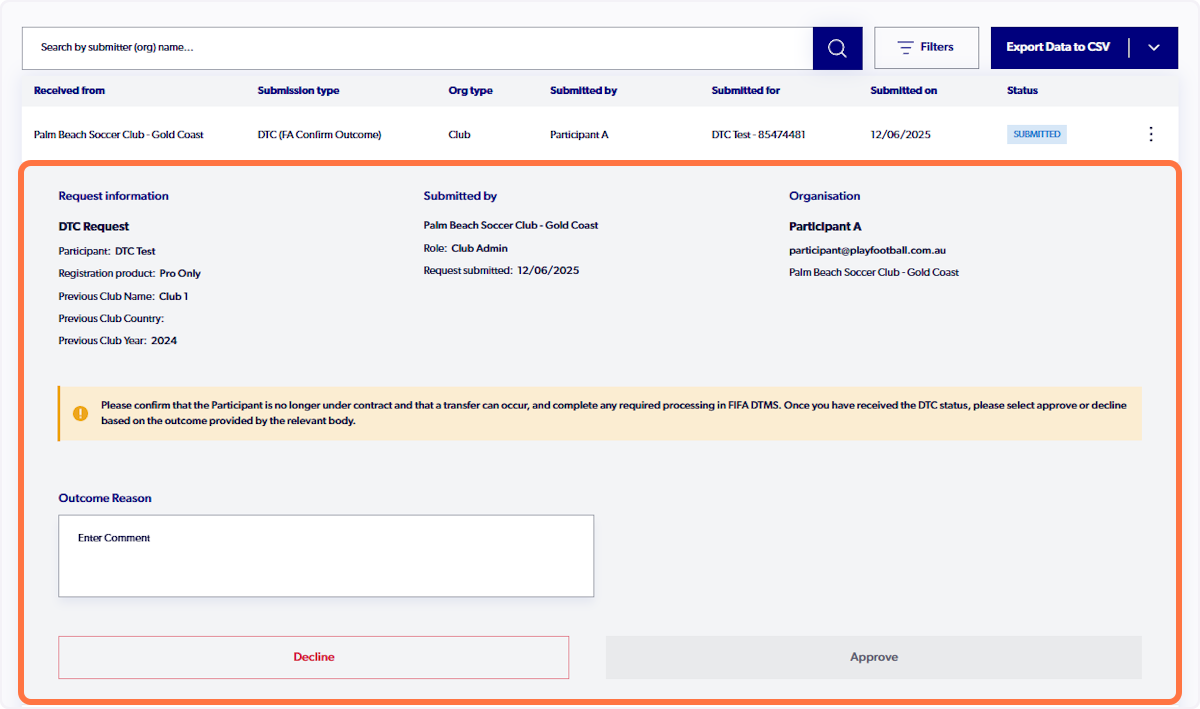Click the Role Club Admin line
1200x709 pixels.
pyautogui.click(x=466, y=248)
